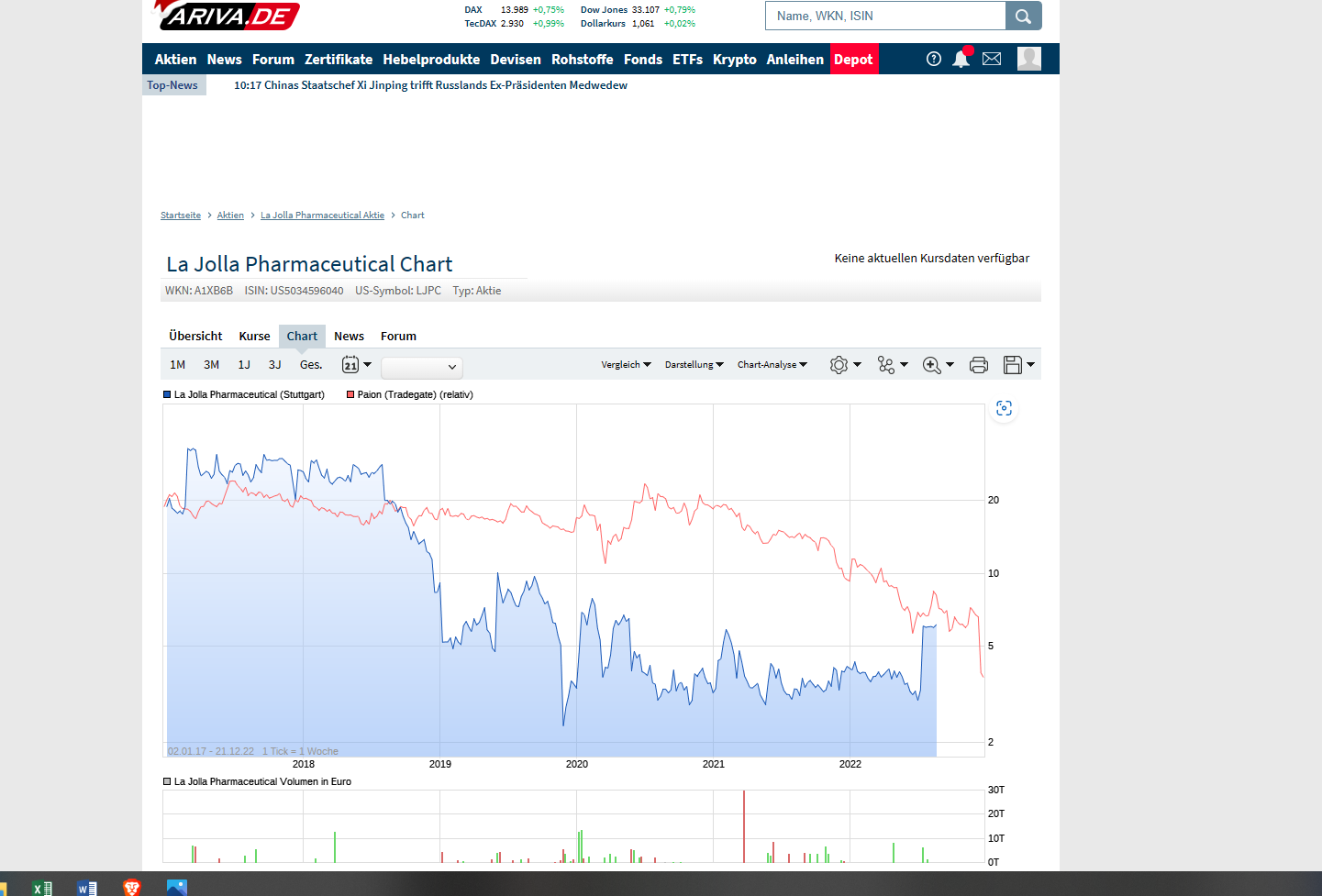Open the Krypto menu

coord(735,60)
